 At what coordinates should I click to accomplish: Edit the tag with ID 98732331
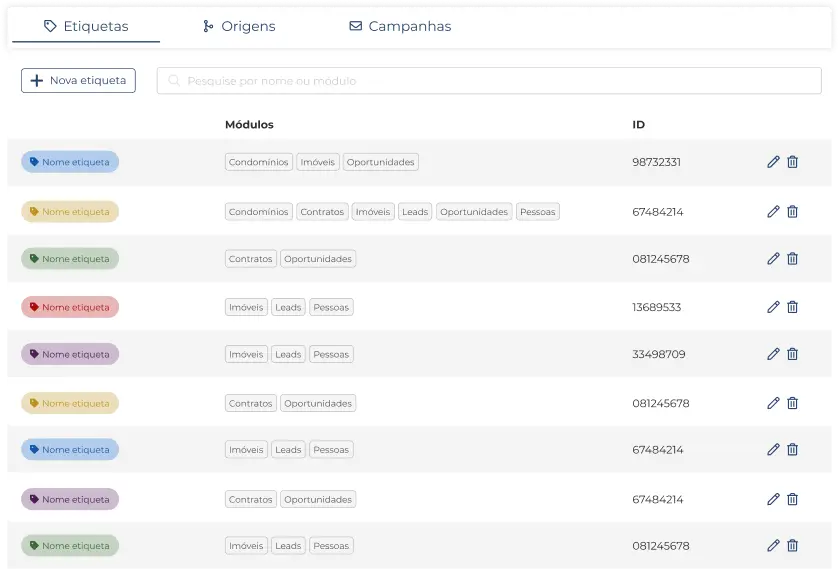pyautogui.click(x=773, y=162)
